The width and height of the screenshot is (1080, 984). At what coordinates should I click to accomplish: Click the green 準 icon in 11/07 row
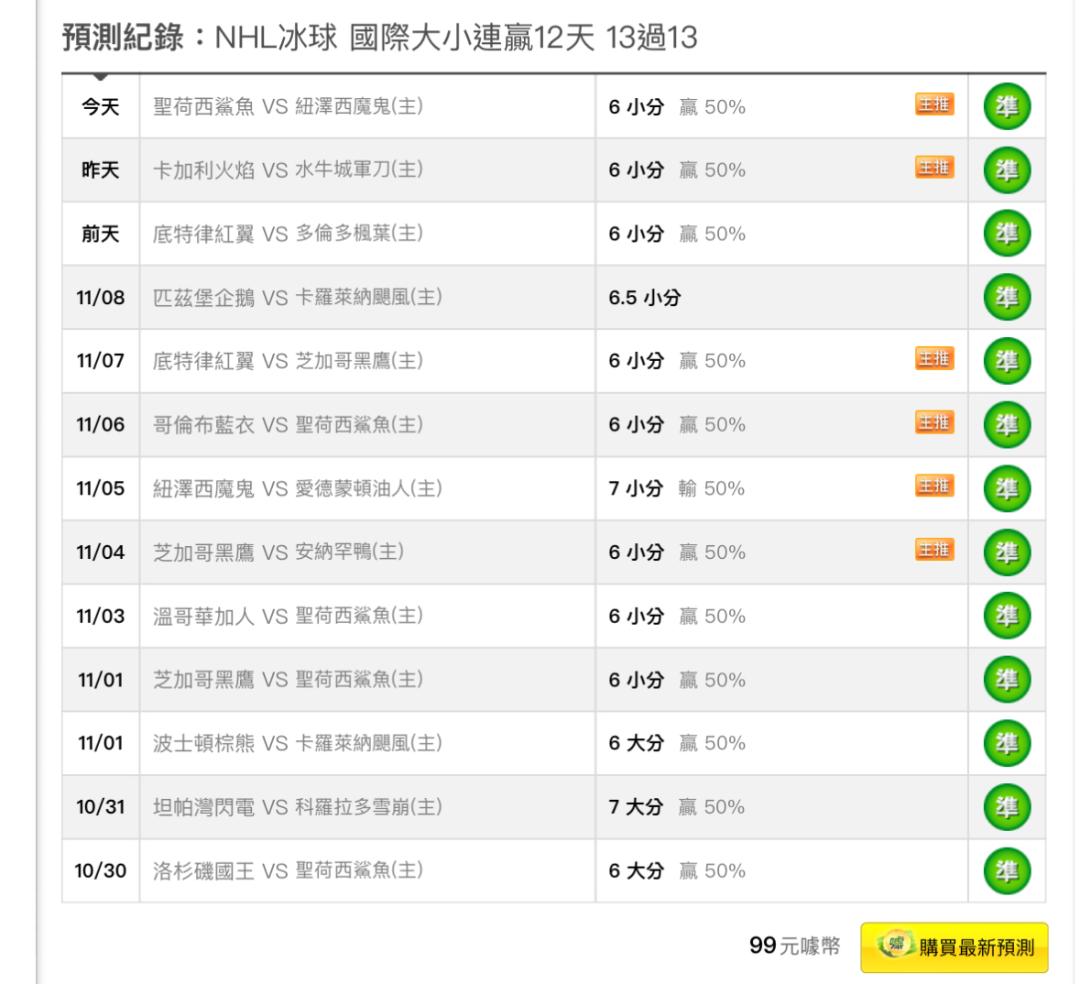pos(1006,361)
